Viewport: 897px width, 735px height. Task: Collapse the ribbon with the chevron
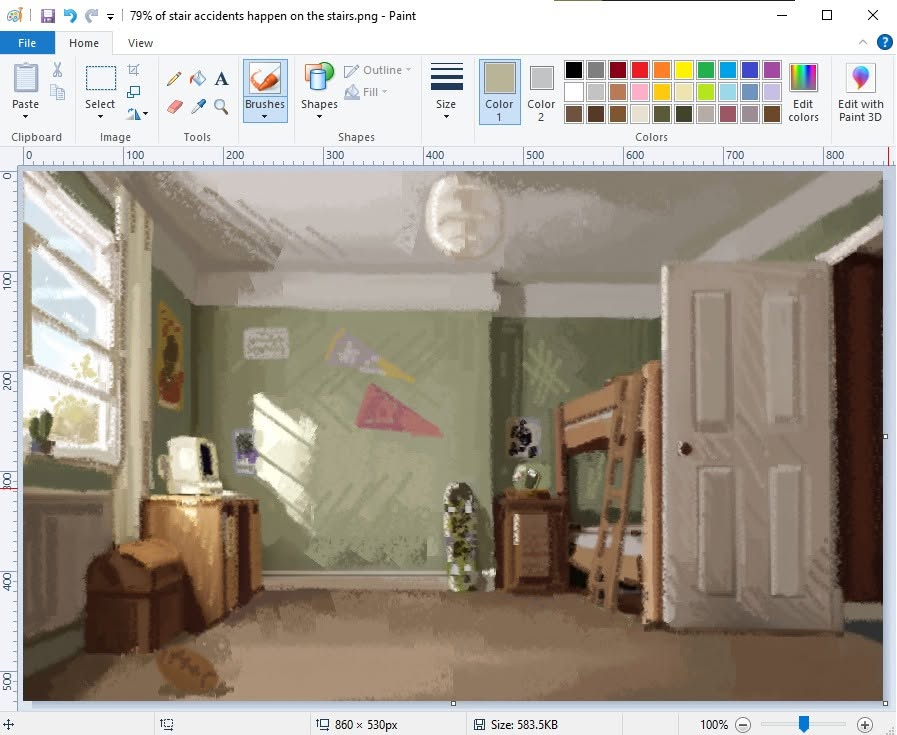tap(863, 42)
